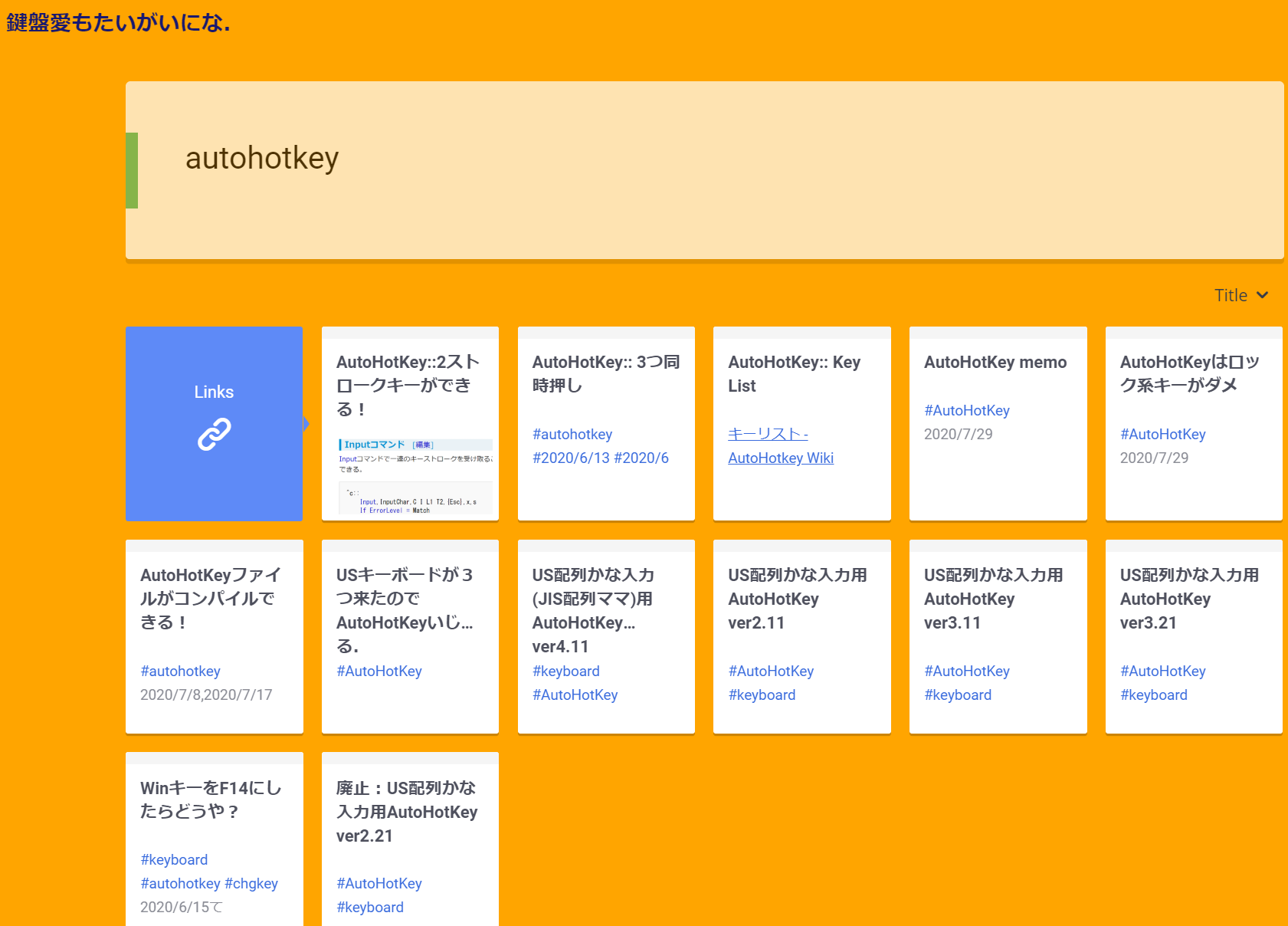This screenshot has width=1288, height=926.
Task: Click date 2020/7/29 on ロック系キーがダメ card
Action: point(1155,458)
